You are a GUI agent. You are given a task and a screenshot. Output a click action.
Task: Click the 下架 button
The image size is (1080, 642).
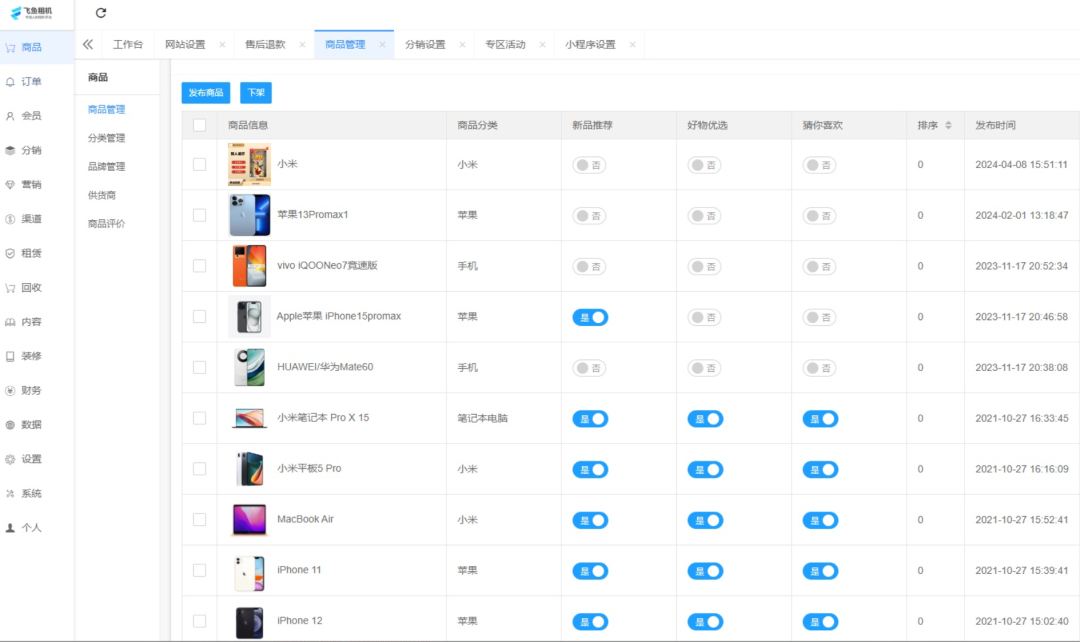[x=256, y=93]
